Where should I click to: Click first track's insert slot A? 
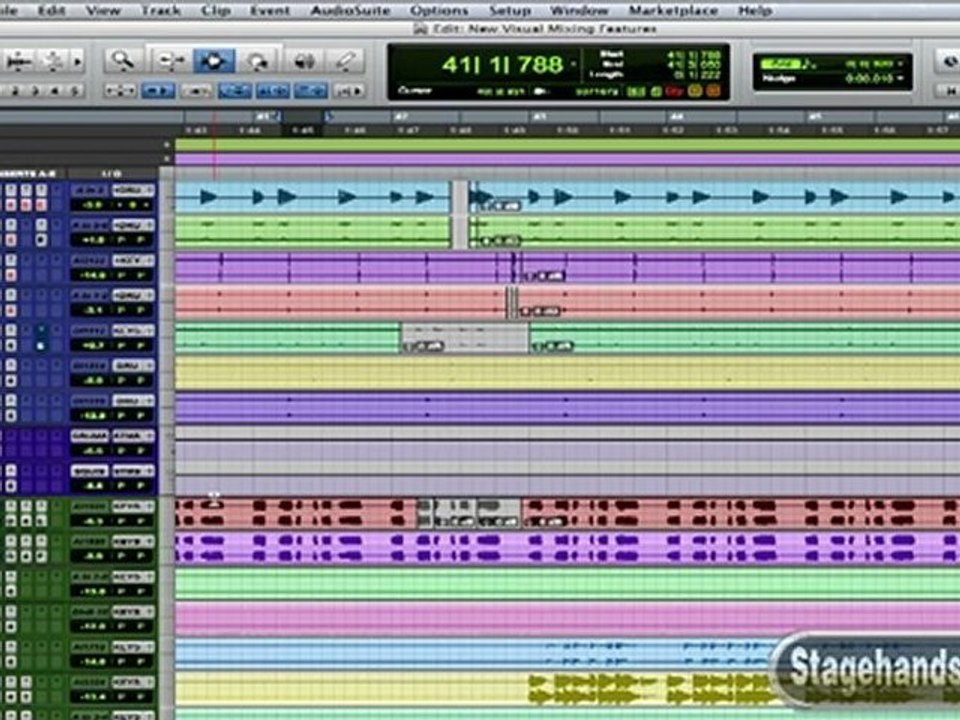click(x=11, y=190)
